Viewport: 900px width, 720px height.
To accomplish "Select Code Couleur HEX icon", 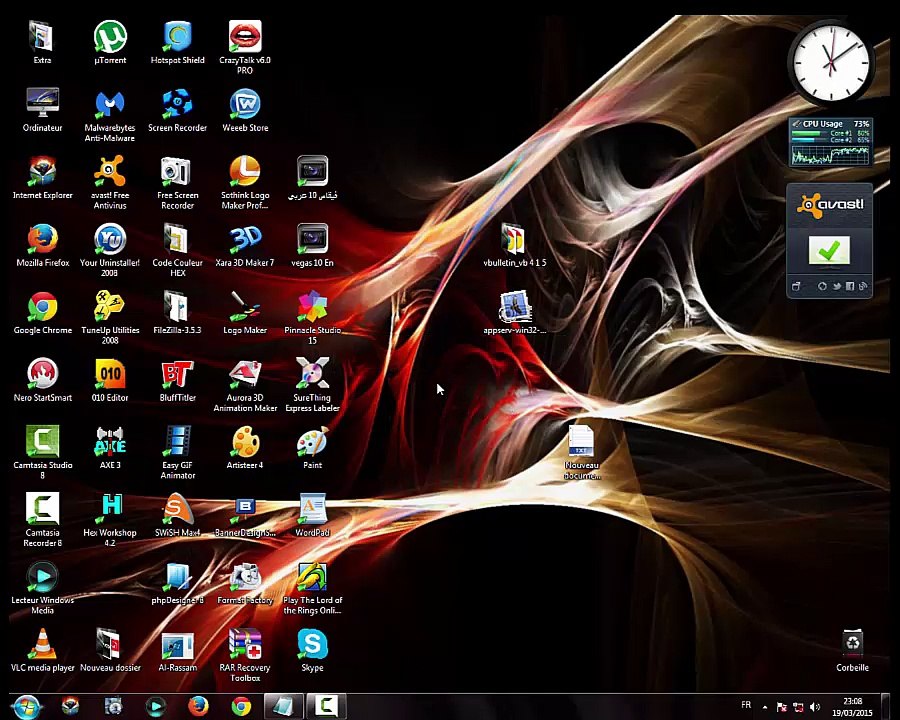I will tap(177, 250).
